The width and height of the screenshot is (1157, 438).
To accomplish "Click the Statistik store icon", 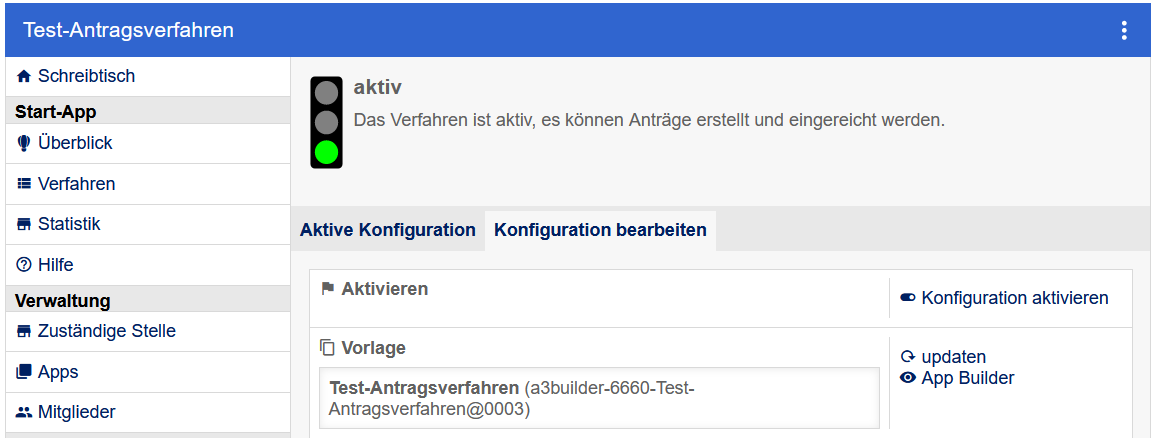I will click(x=24, y=225).
